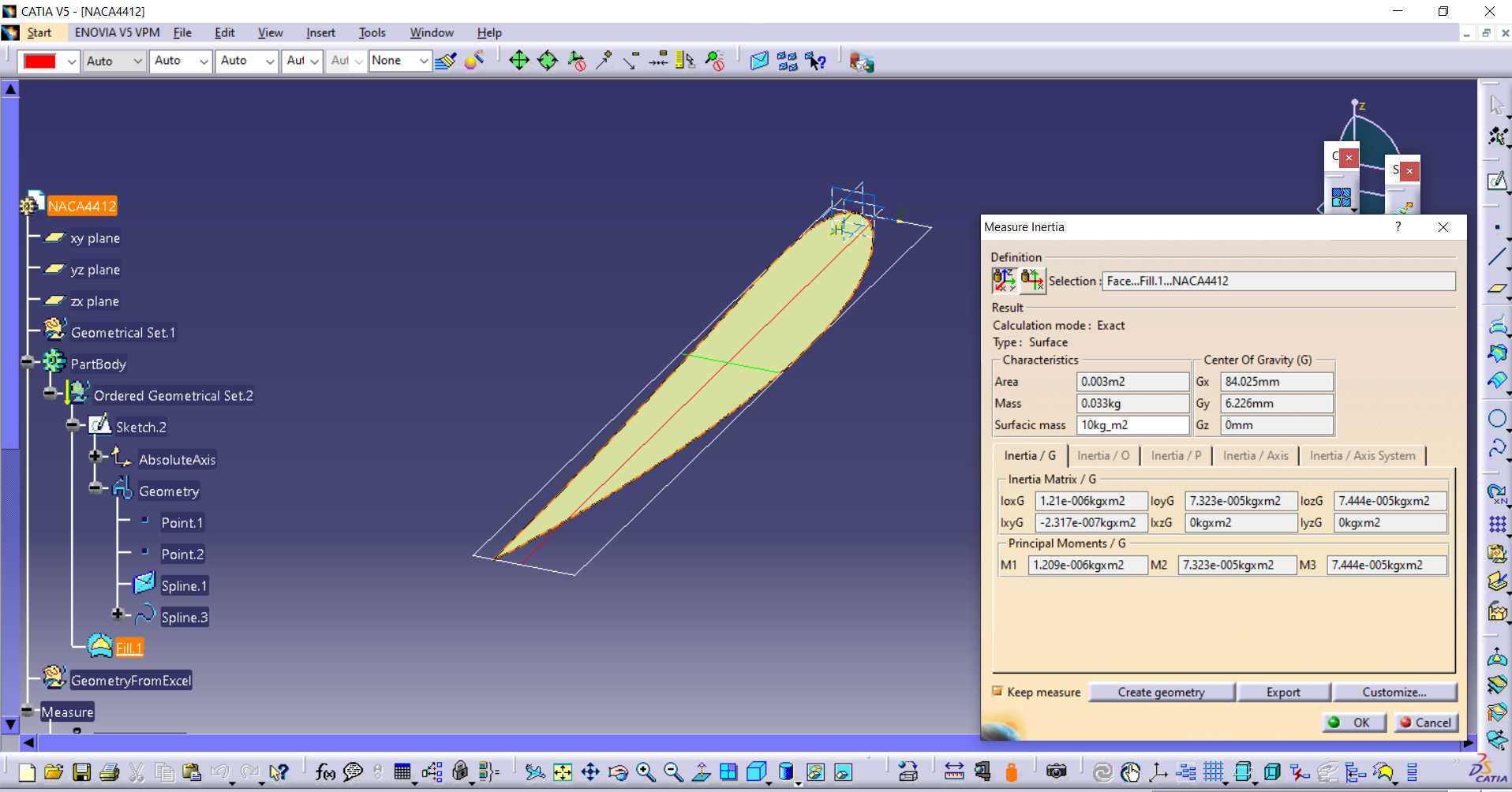Save the part with the floppy disk icon
Screen dimensions: 1512x792
81,772
